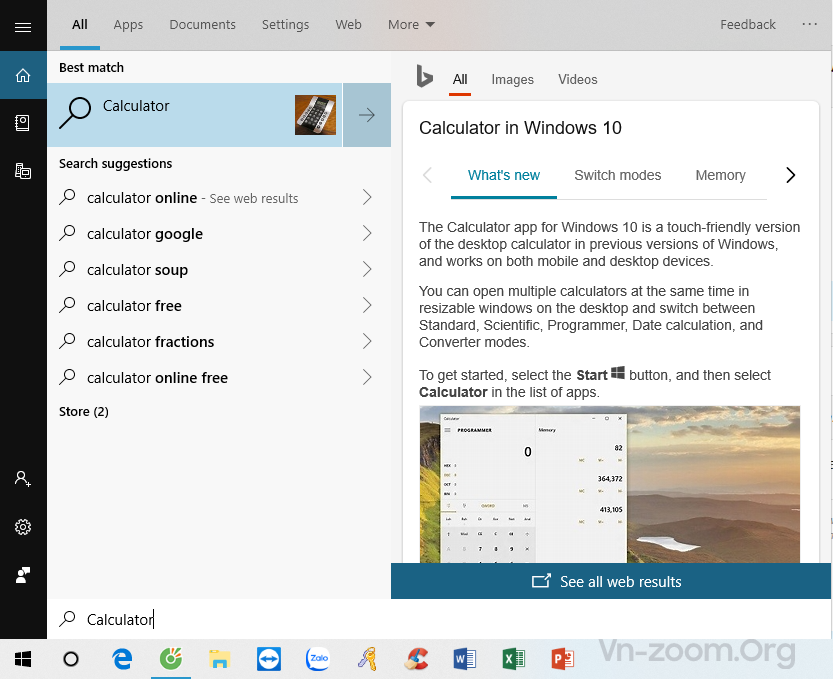833x679 pixels.
Task: Switch to the Switch modes help tab
Action: click(617, 175)
